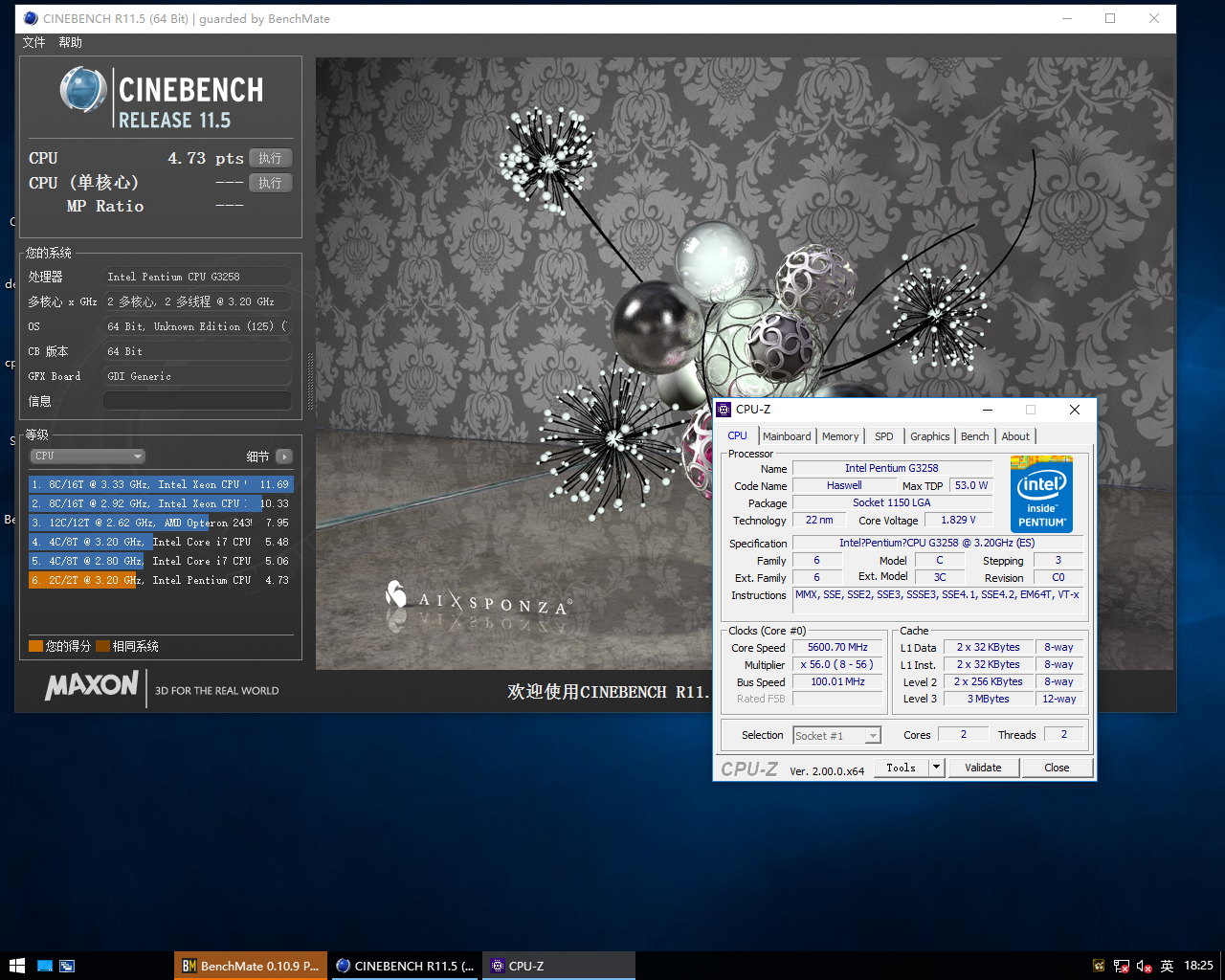This screenshot has width=1225, height=980.
Task: Select ranking row 4 Intel Core i7 5.48
Action: [161, 542]
